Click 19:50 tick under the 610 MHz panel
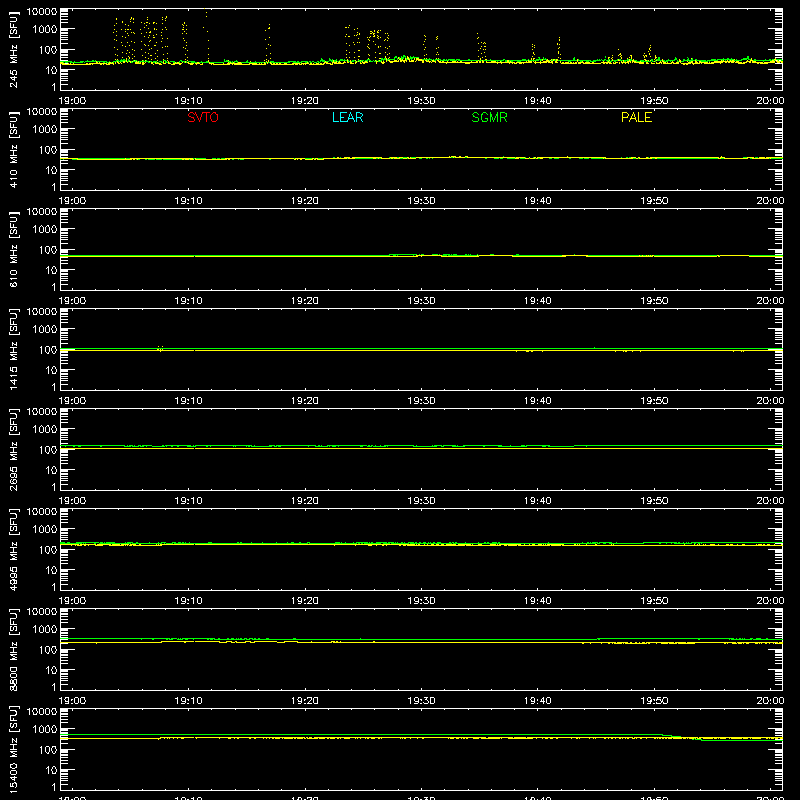 pos(654,301)
